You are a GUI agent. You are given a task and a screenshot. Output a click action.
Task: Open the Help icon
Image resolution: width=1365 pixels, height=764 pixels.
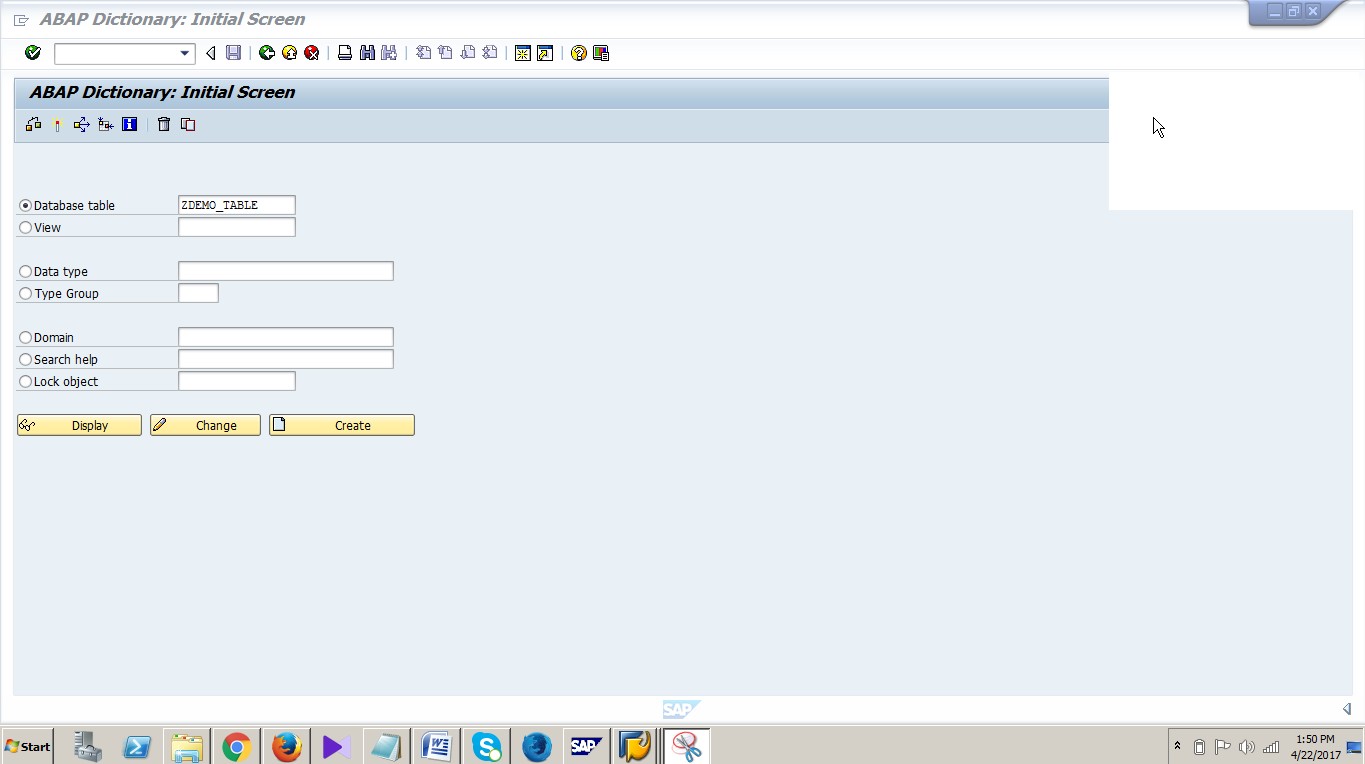coord(578,53)
